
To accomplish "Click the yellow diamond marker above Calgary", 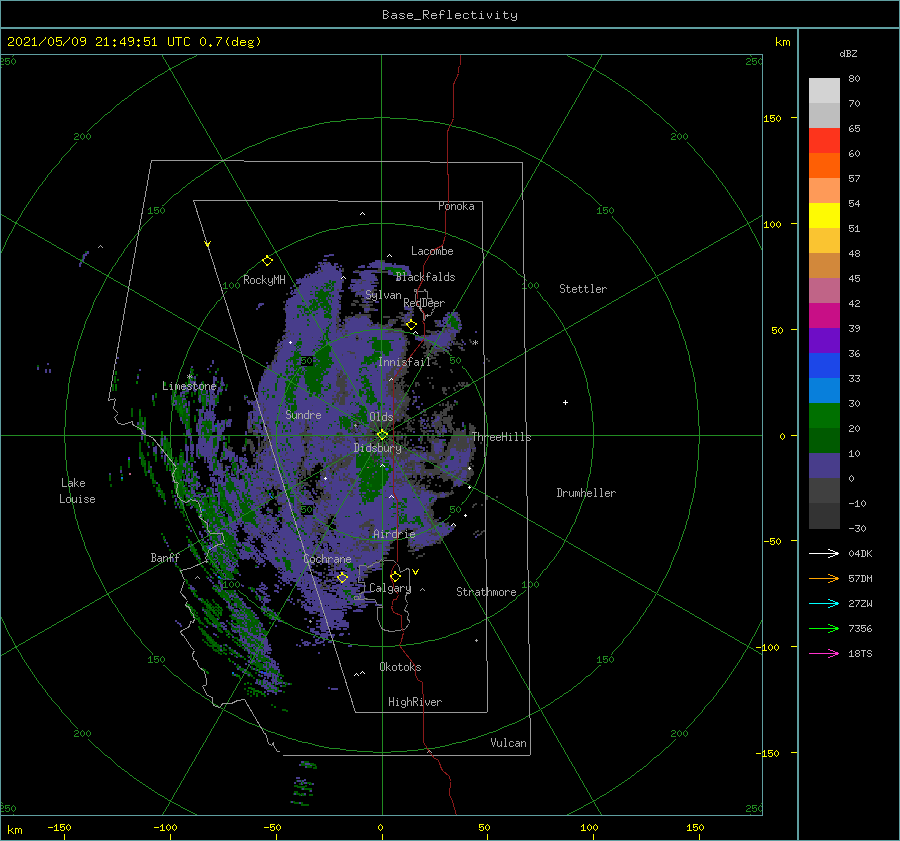I will (x=395, y=576).
